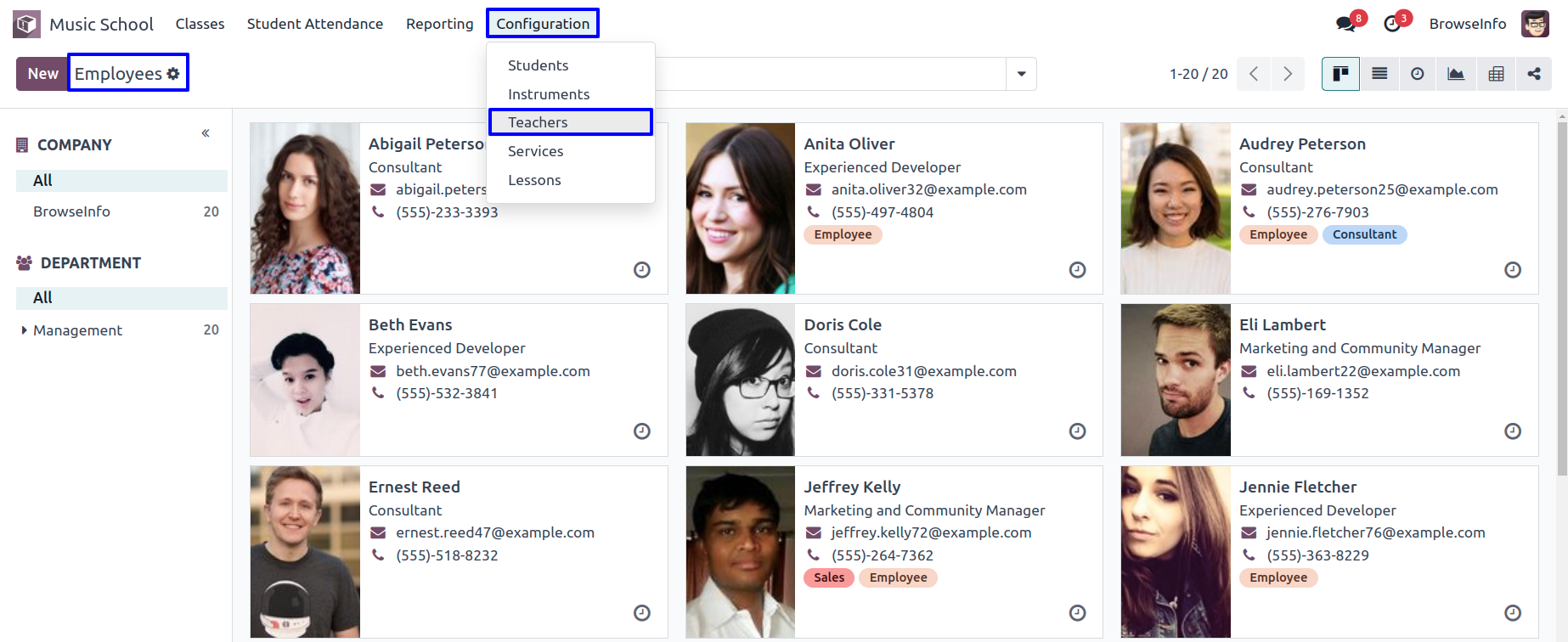1568x642 pixels.
Task: Click the activity clock on the Eli Lambert card
Action: (x=1513, y=431)
